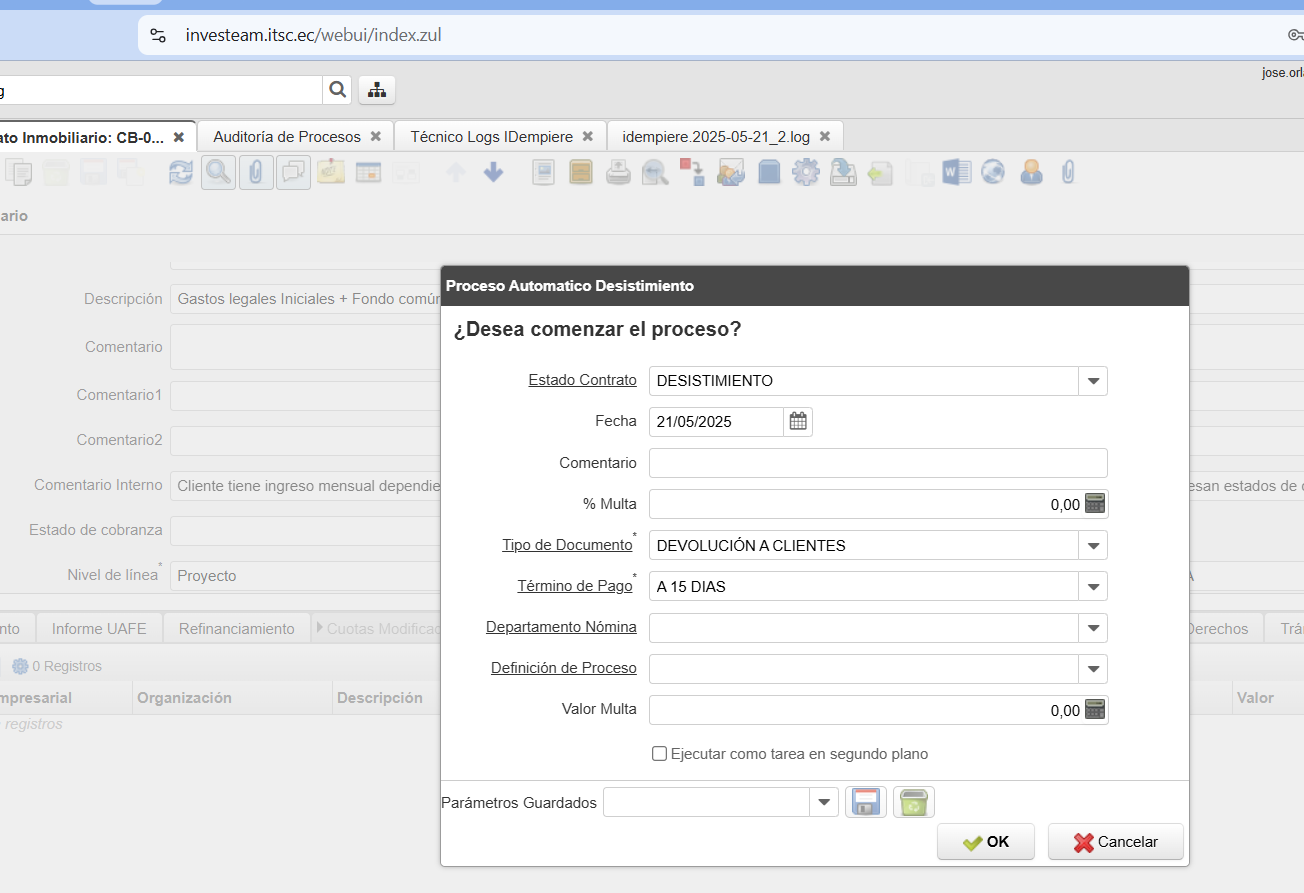Screen dimensions: 1304x893
Task: Open the Tipo de Documento dropdown
Action: (x=1093, y=546)
